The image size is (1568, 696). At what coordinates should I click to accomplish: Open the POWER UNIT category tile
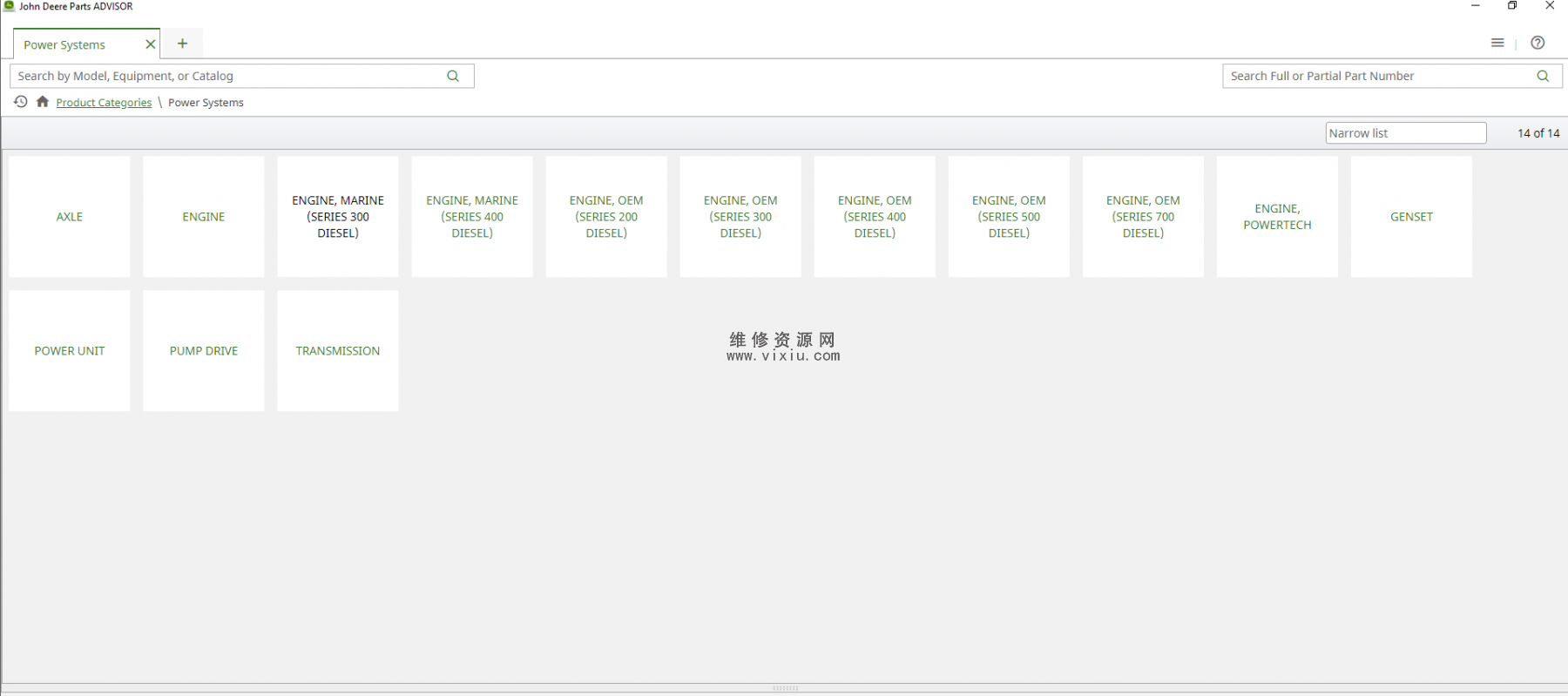[70, 351]
